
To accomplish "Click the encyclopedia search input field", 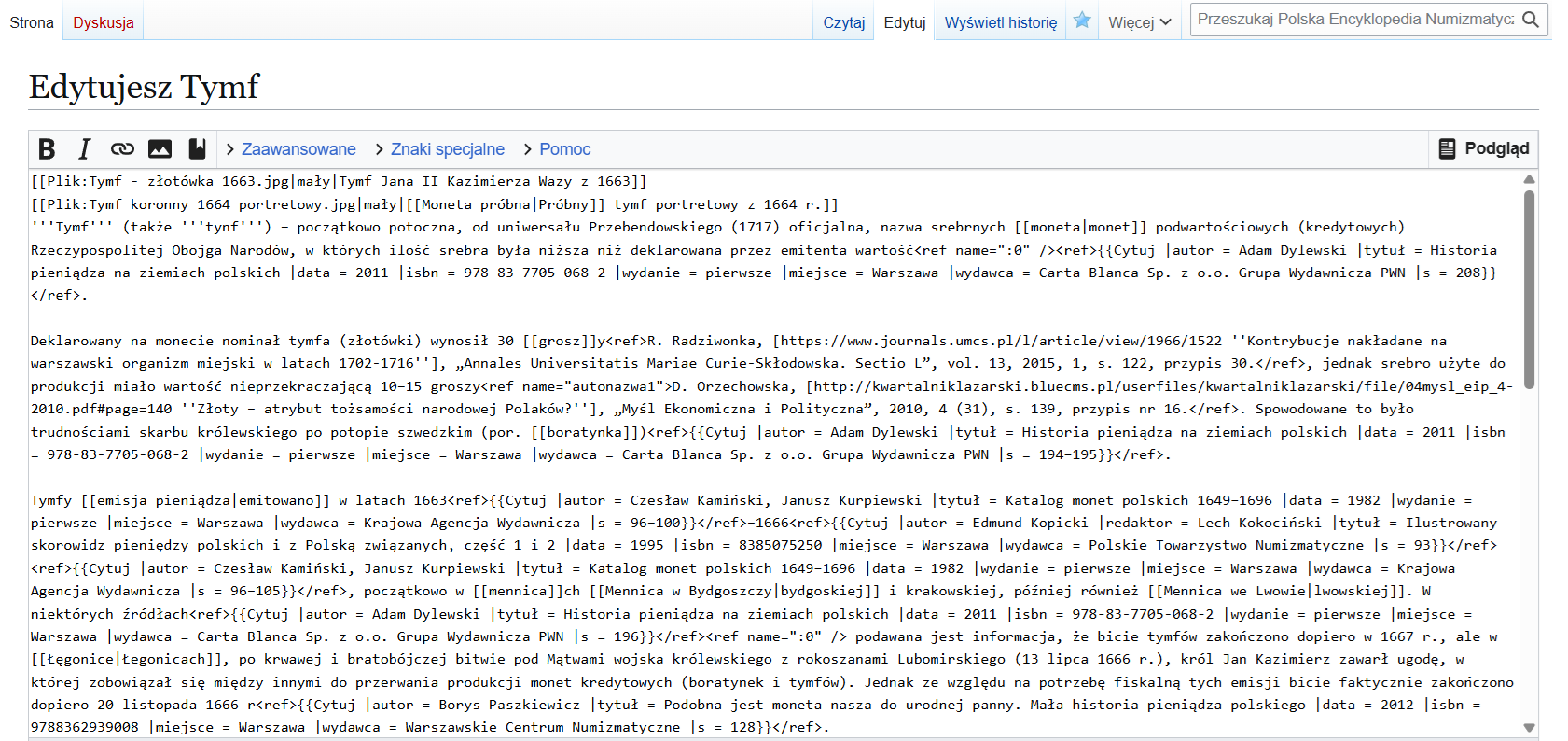I will pyautogui.click(x=1354, y=20).
